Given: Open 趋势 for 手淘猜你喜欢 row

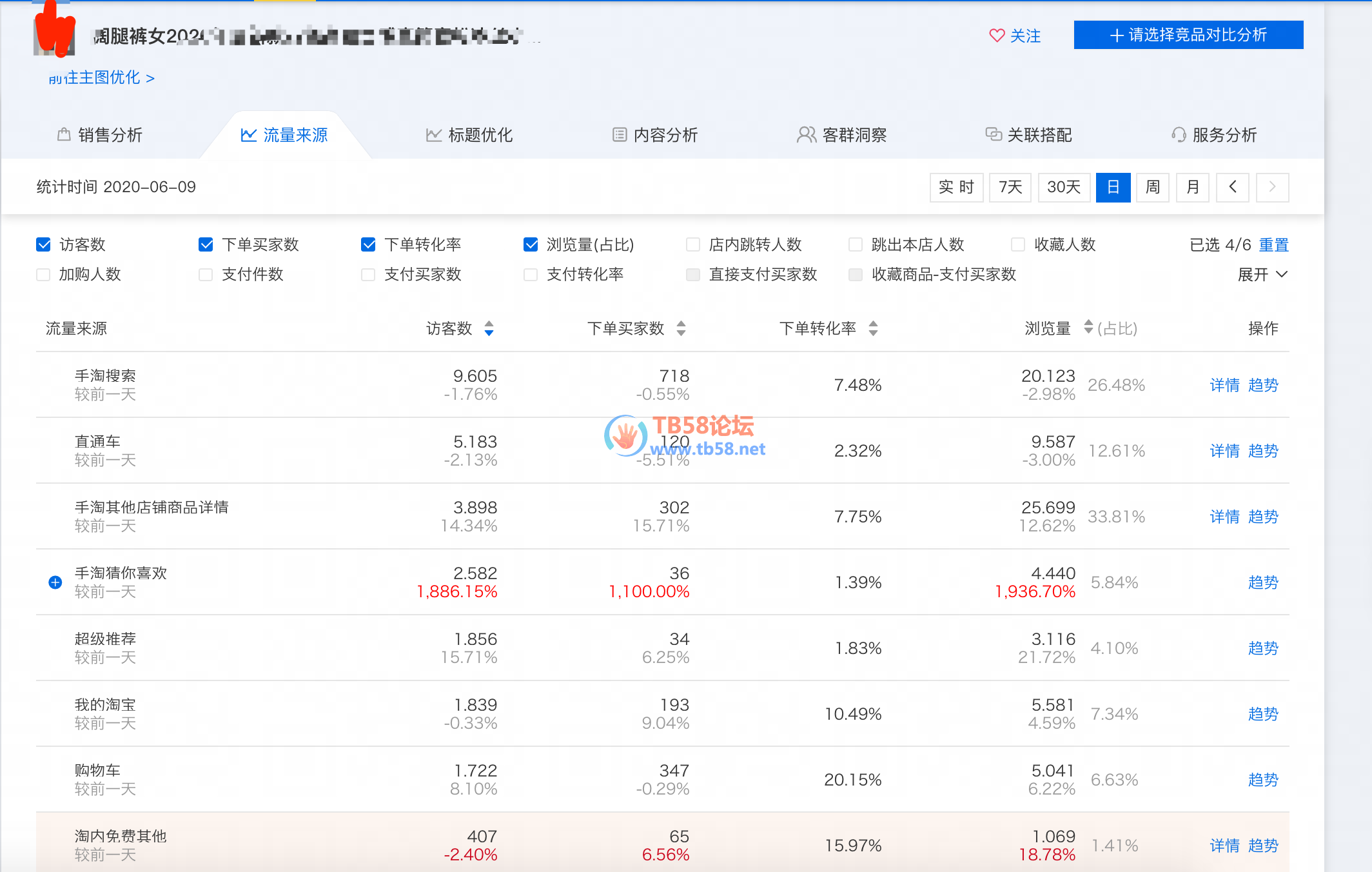Looking at the screenshot, I should coord(1263,582).
